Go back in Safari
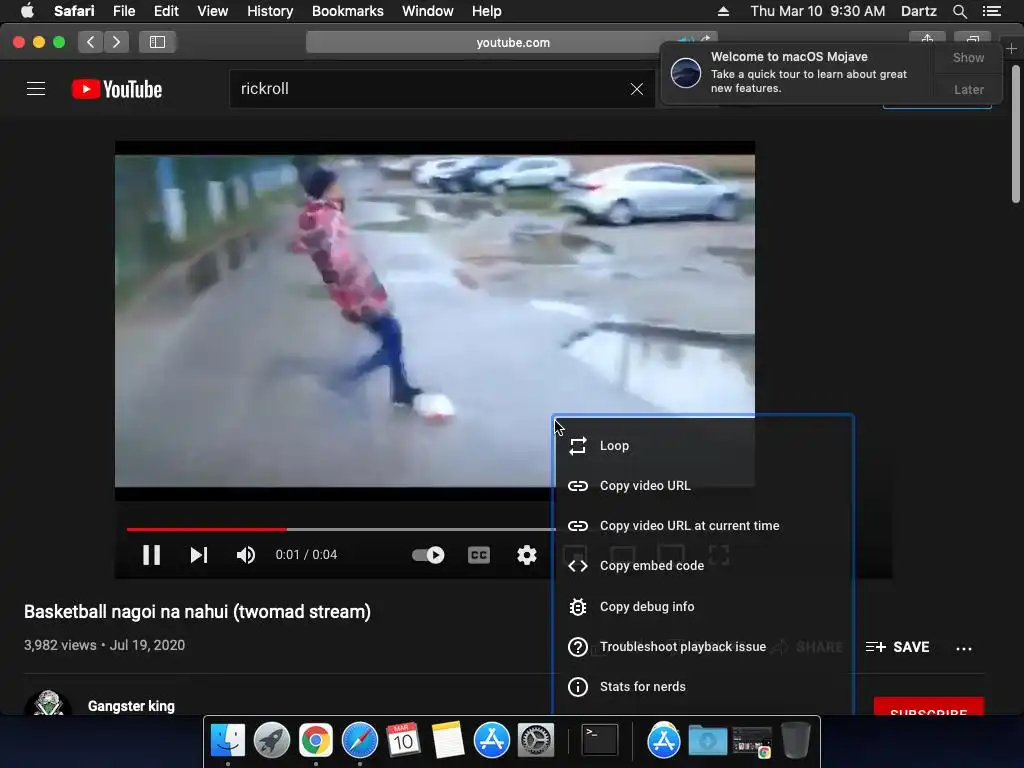This screenshot has width=1024, height=768. coord(91,42)
